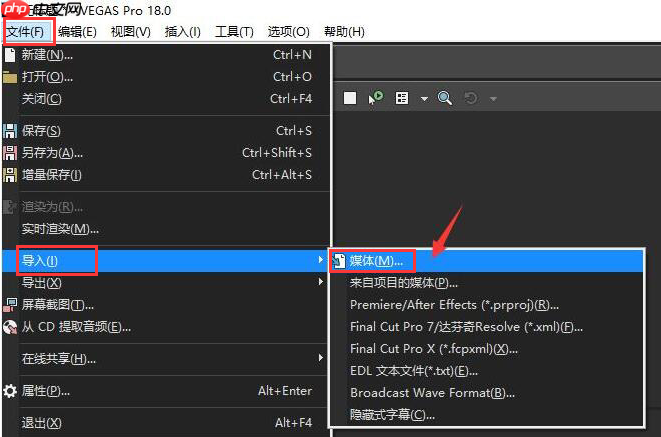
Task: Select the 导入(I) menu item
Action: 166,261
